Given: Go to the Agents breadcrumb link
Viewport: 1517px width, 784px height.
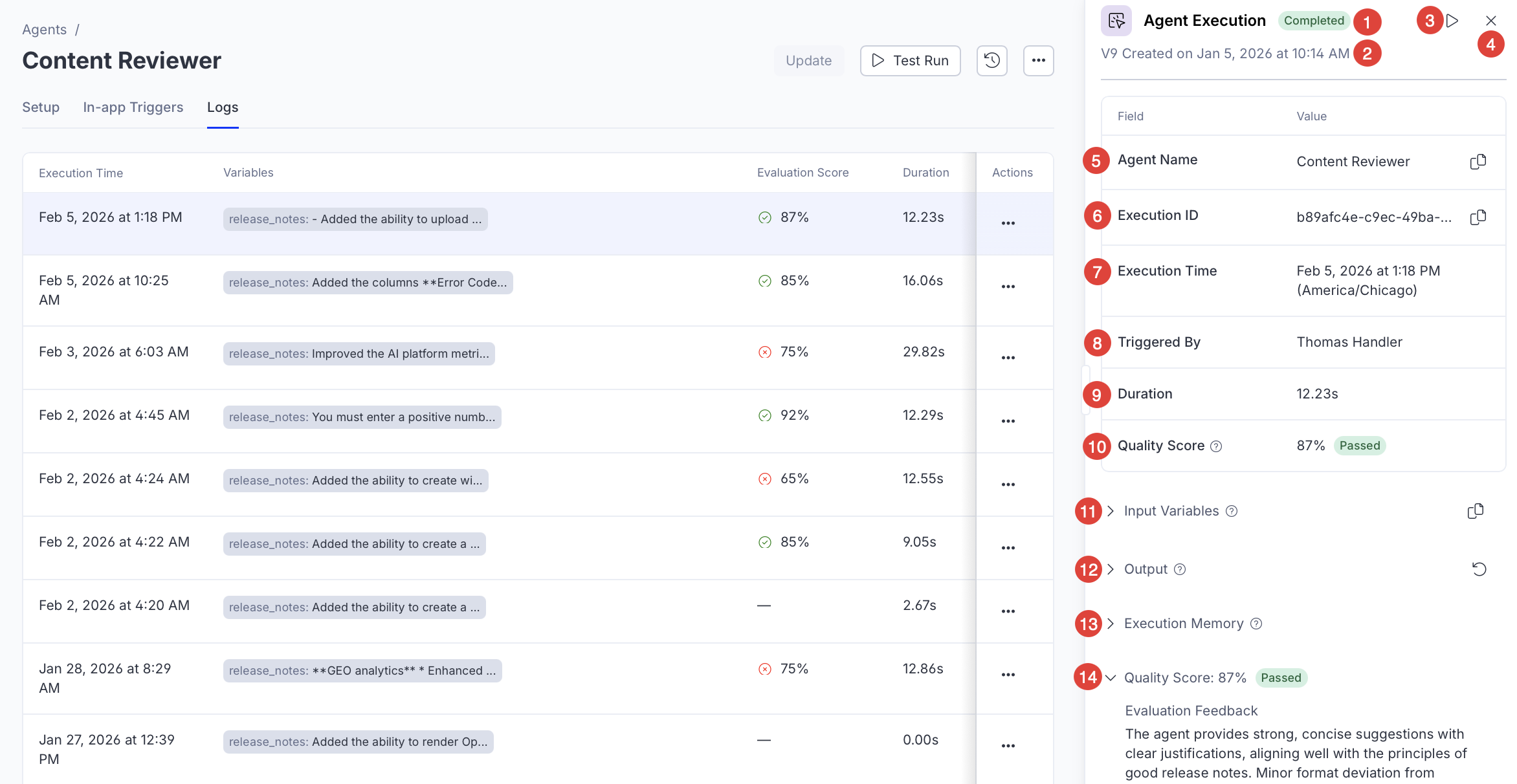Looking at the screenshot, I should point(44,30).
